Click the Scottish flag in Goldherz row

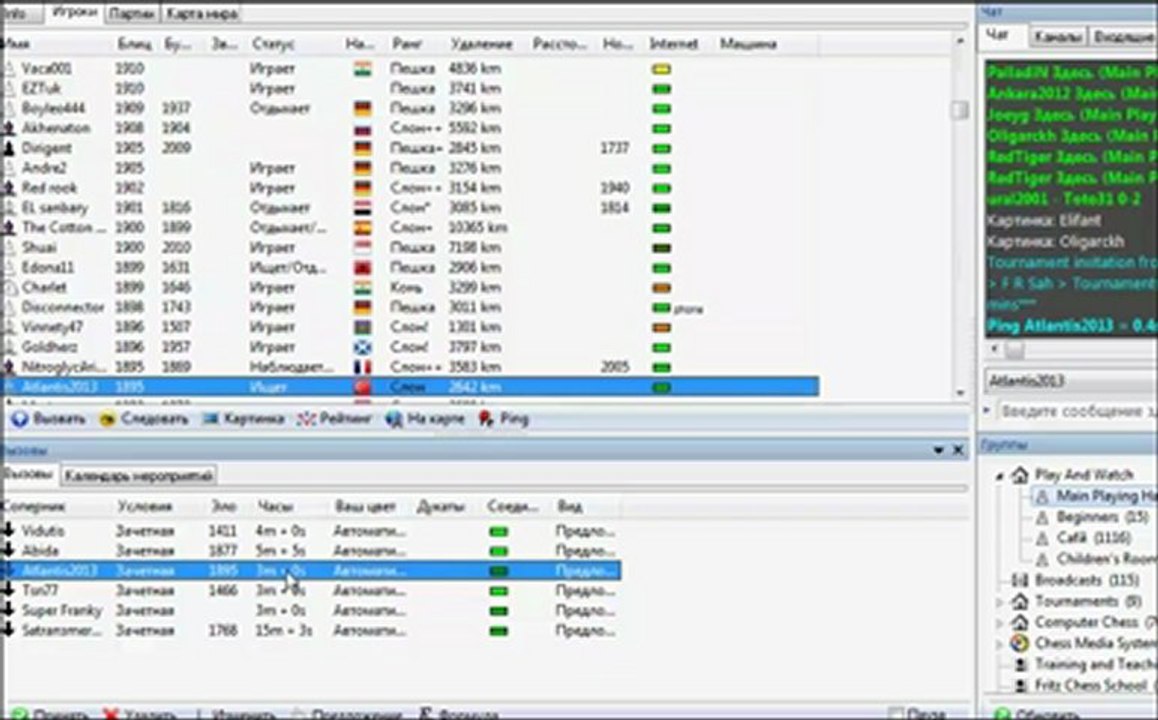pyautogui.click(x=362, y=347)
